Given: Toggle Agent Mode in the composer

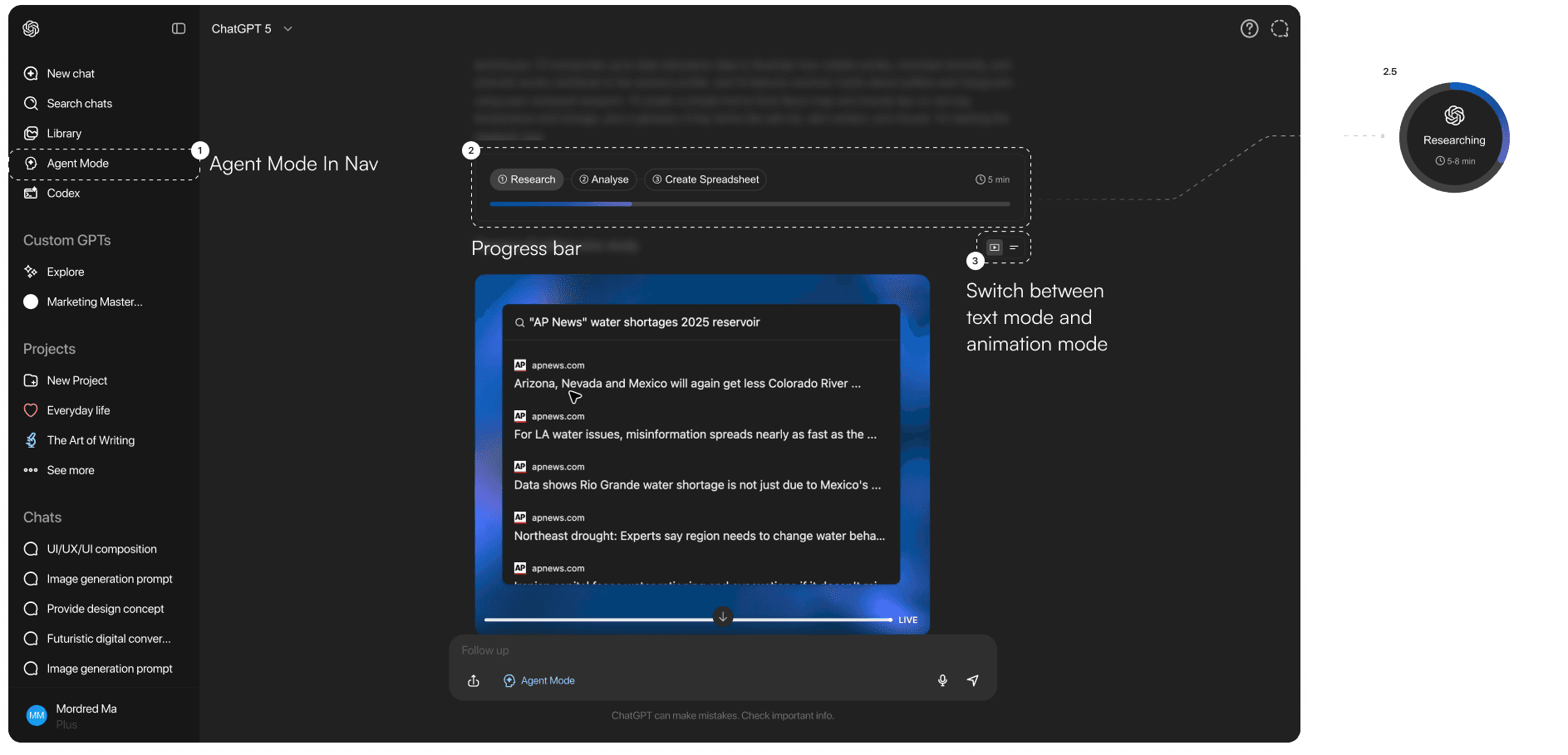Looking at the screenshot, I should [x=539, y=681].
